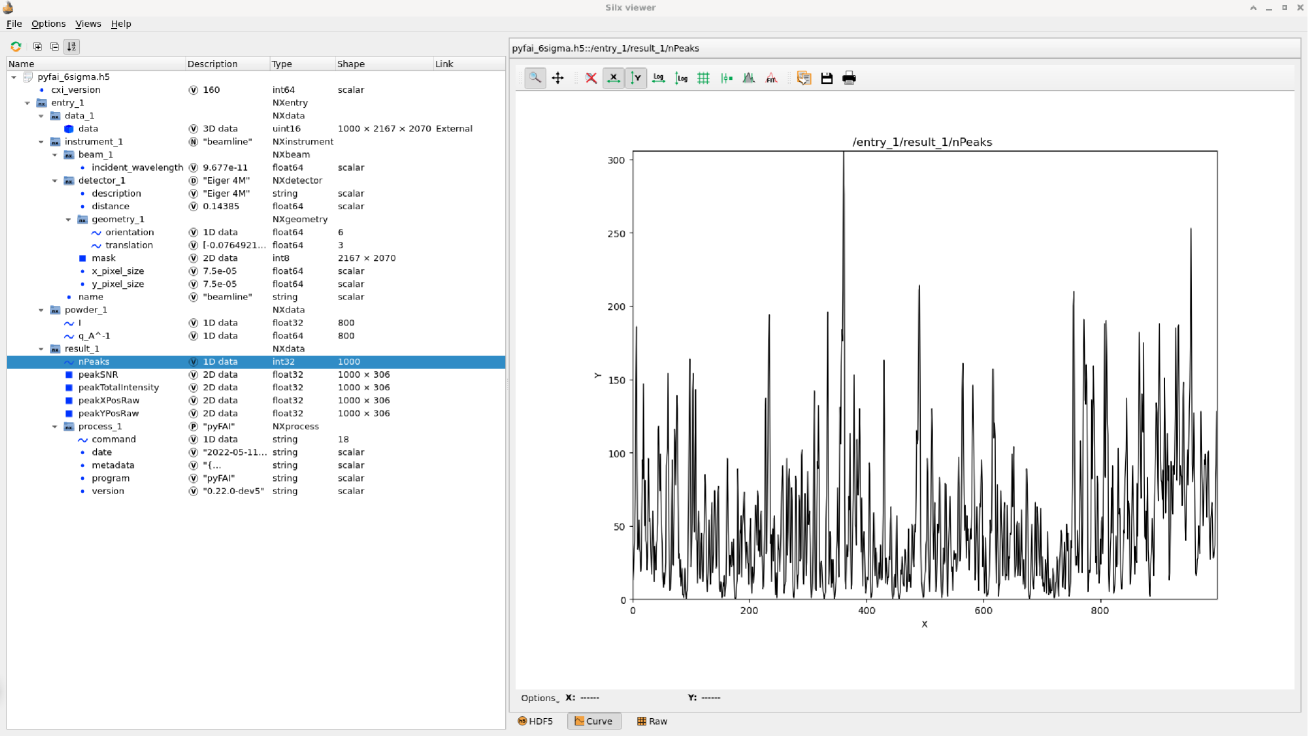1308x736 pixels.
Task: Collapse the process_1 tree node
Action: tap(55, 427)
